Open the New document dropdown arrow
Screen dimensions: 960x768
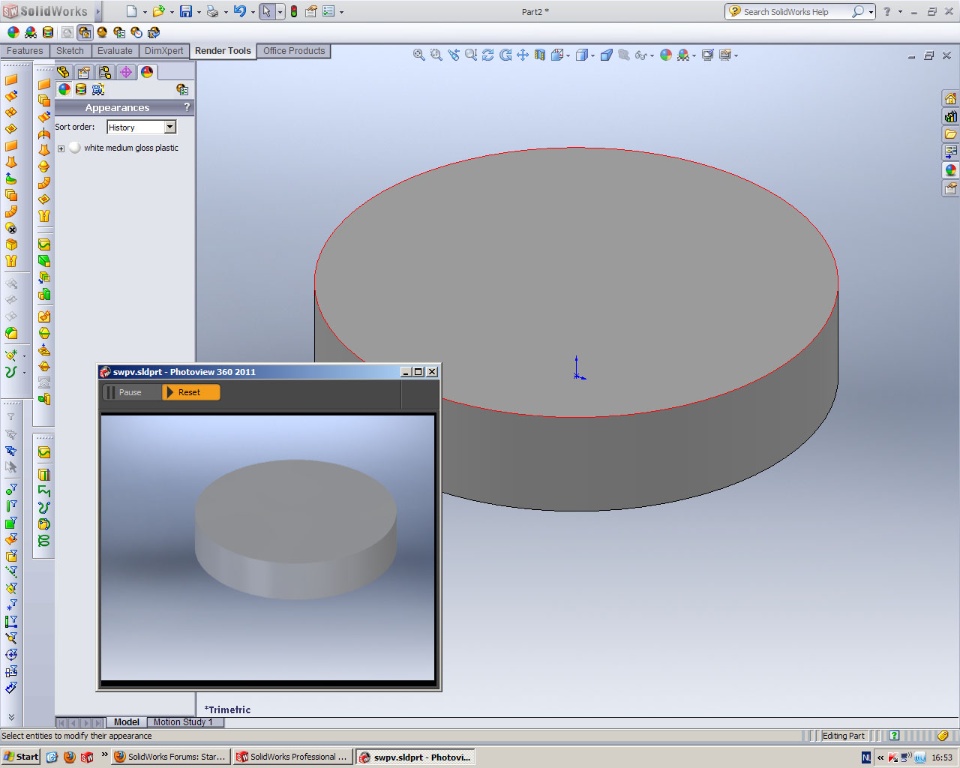coord(144,12)
